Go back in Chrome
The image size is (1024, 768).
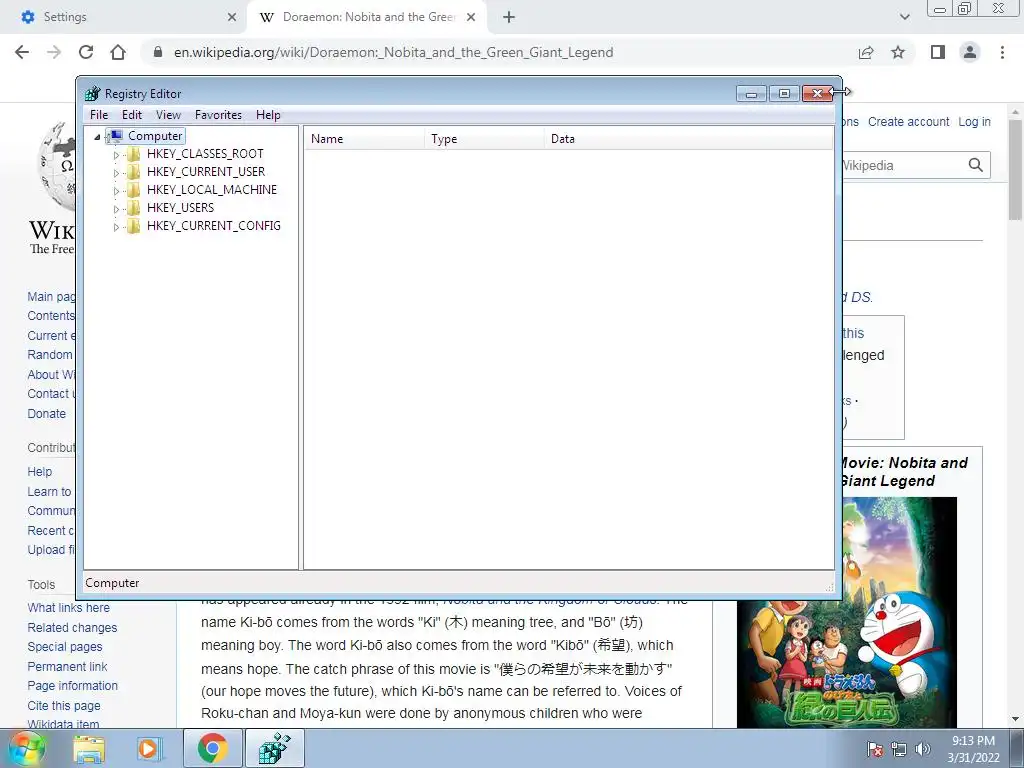(x=22, y=52)
